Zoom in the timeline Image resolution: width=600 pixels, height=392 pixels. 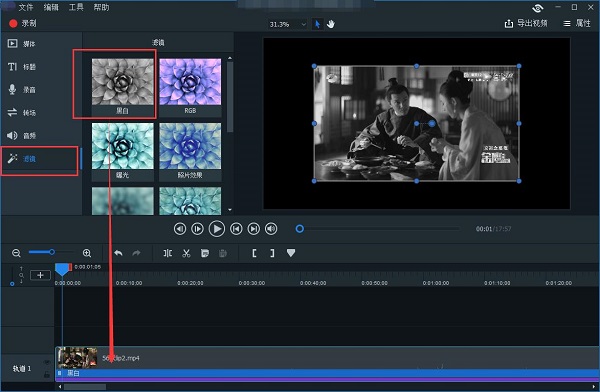[87, 253]
